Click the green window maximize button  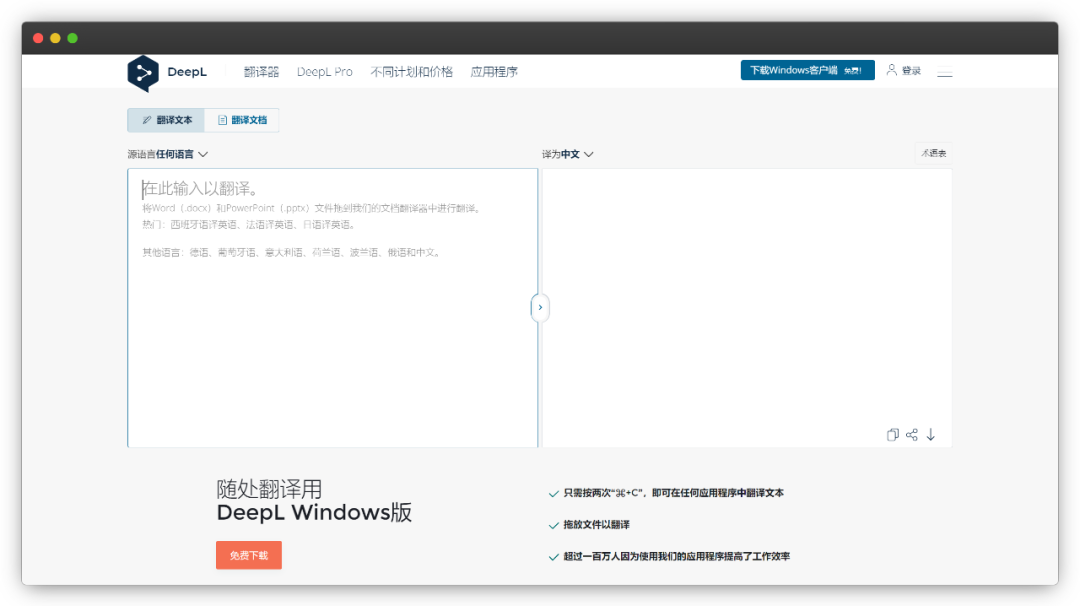pos(72,38)
